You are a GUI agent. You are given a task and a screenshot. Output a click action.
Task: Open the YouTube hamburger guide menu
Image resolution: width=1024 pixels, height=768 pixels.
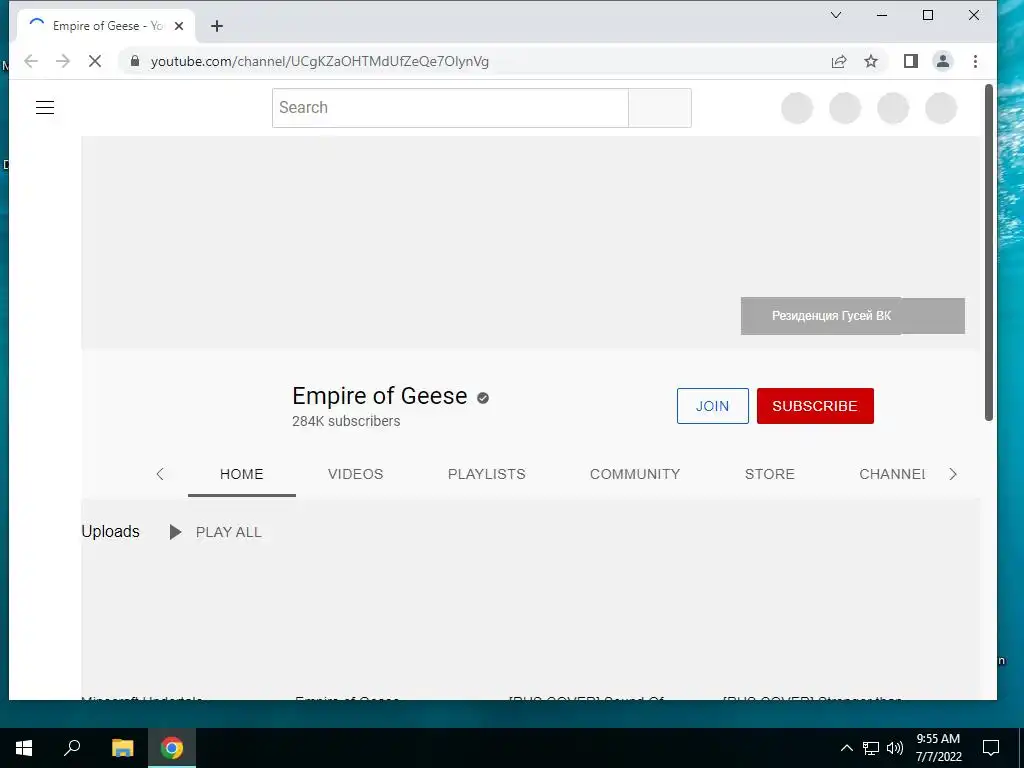(44, 108)
